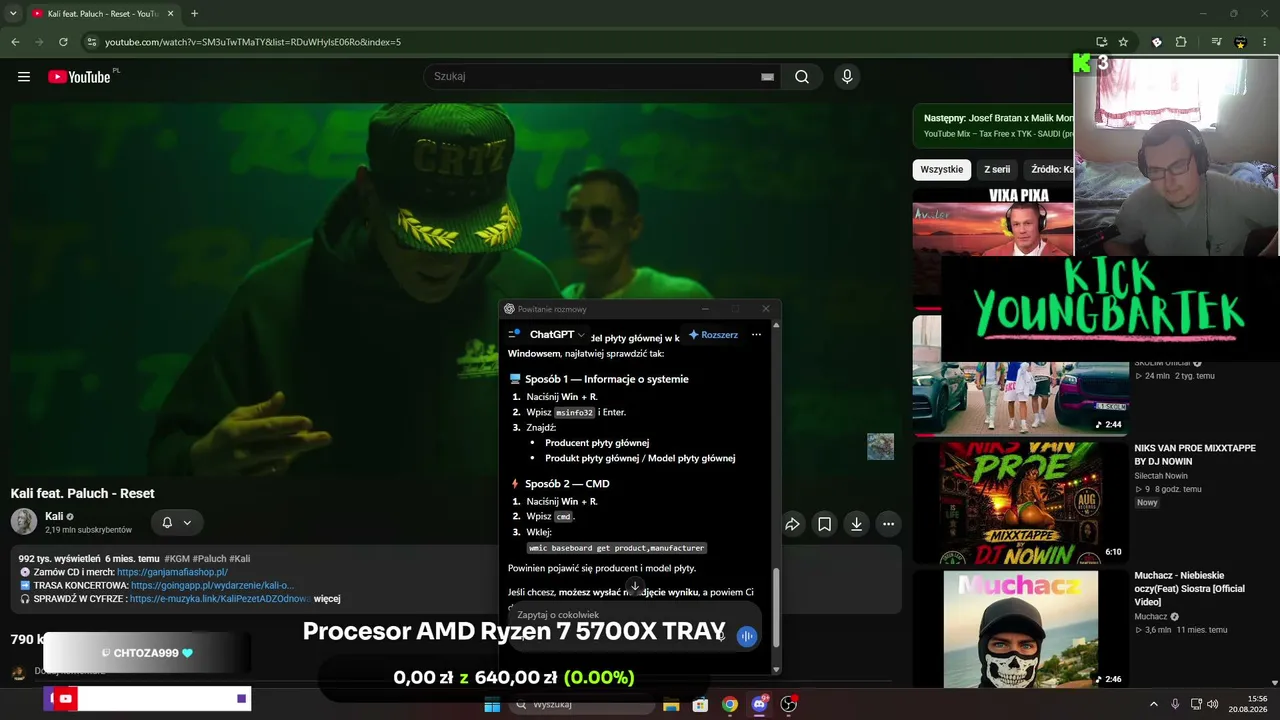
Task: Jump to bottom of ChatGPT conversation
Action: tap(634, 586)
